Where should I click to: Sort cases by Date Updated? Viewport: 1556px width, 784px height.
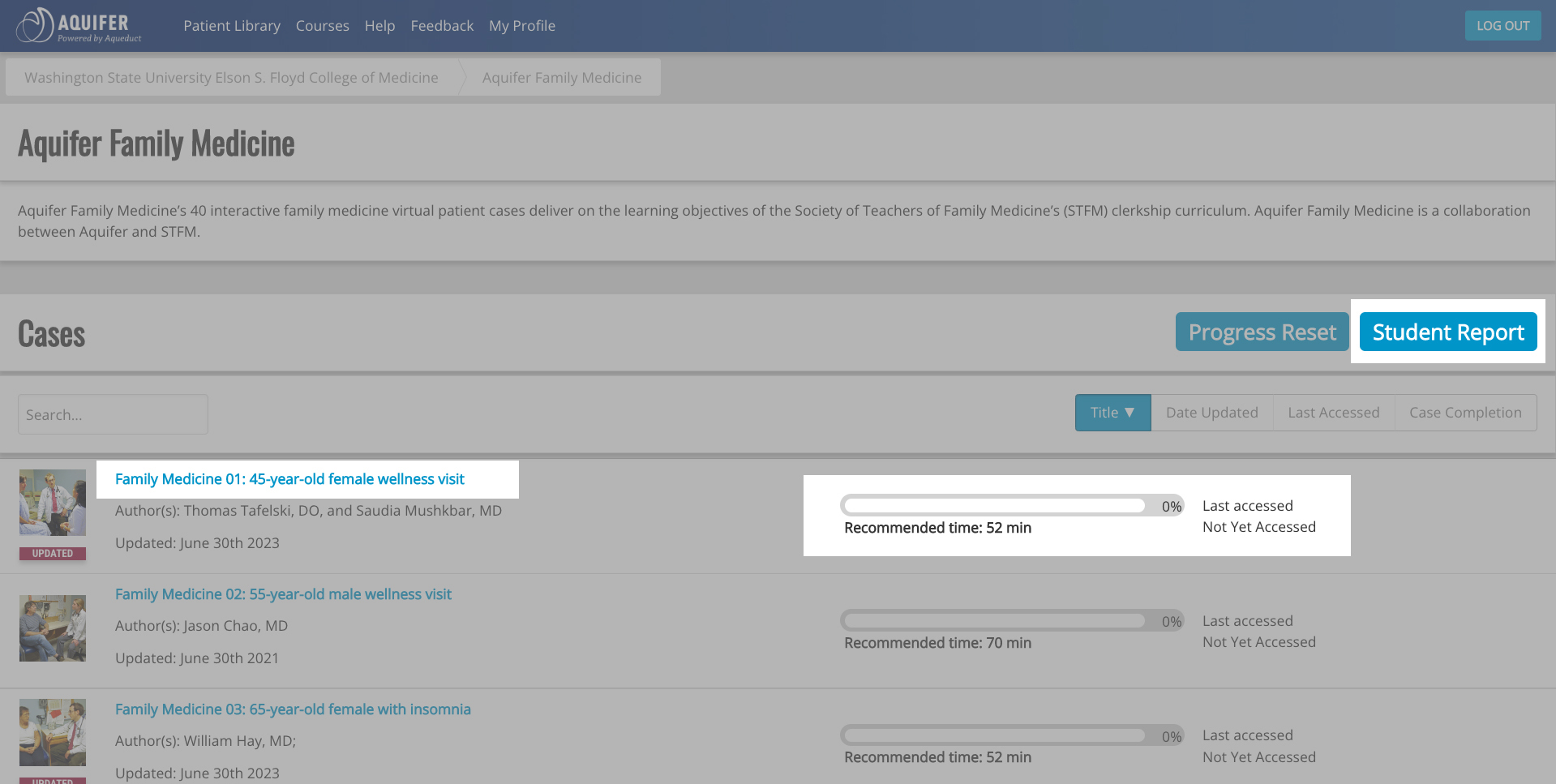click(x=1212, y=413)
